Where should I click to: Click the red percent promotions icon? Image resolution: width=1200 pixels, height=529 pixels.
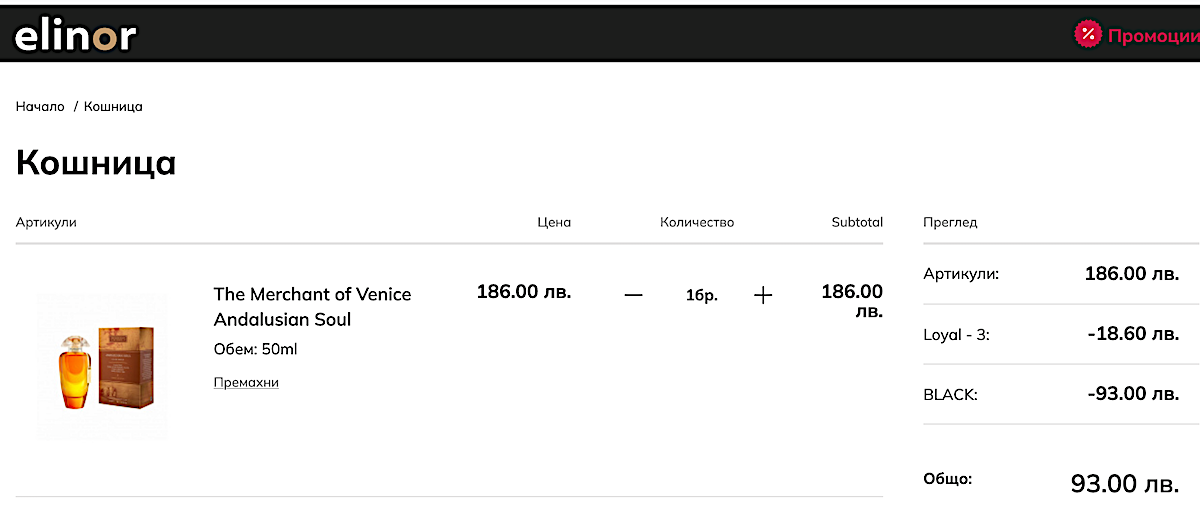pos(1087,35)
